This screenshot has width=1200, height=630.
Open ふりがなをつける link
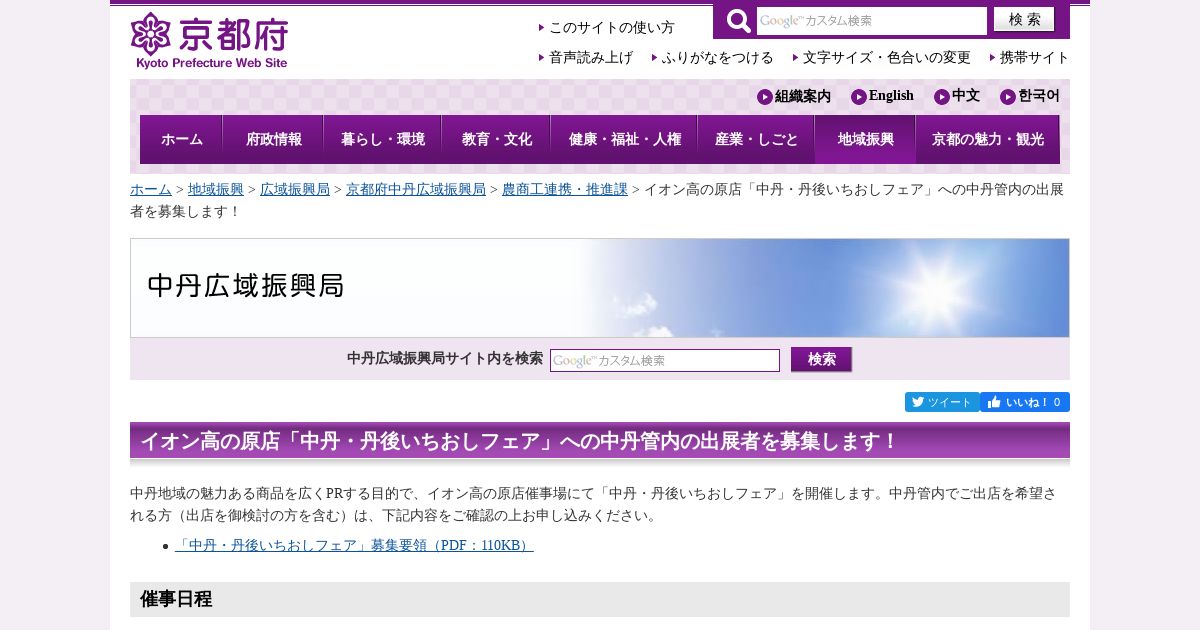pyautogui.click(x=717, y=58)
